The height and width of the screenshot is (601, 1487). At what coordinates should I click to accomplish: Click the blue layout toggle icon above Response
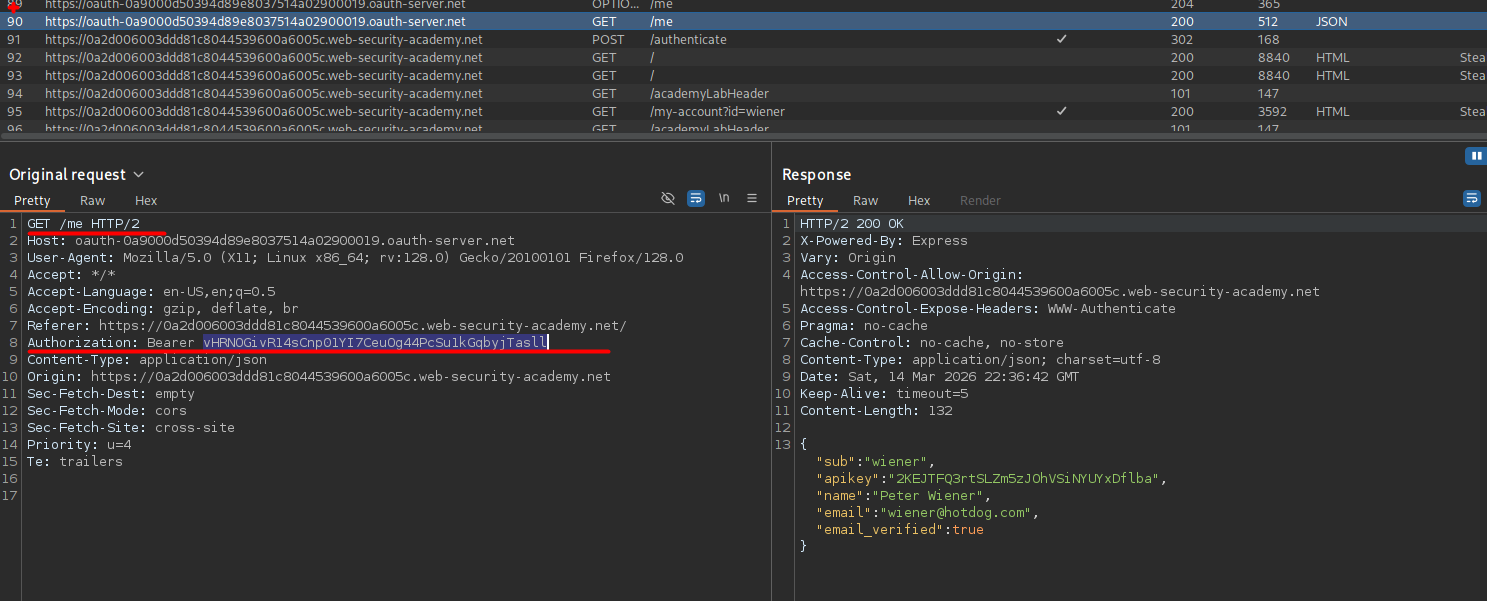point(1474,156)
